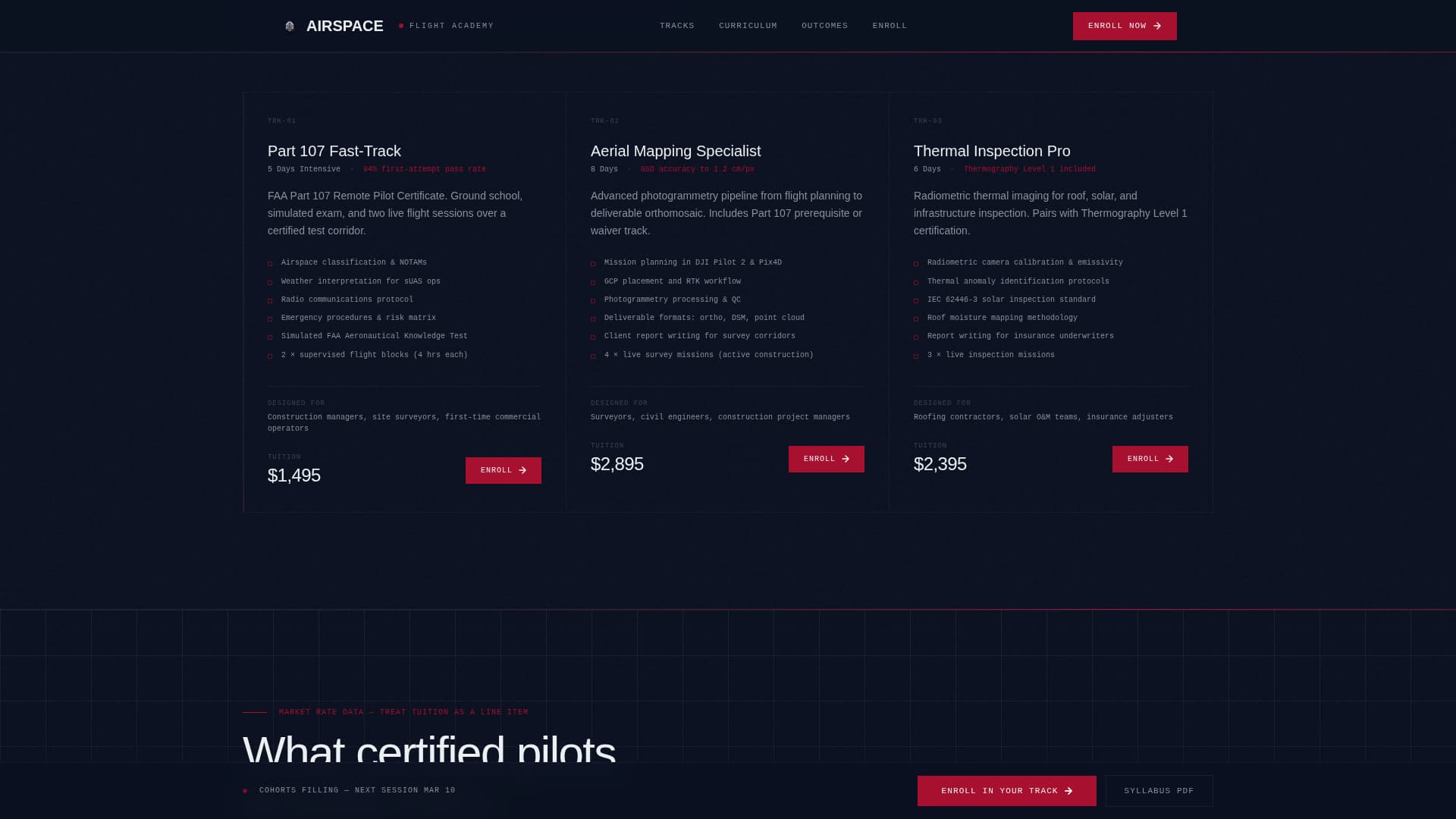Click the SYLLABUS PDF button
The image size is (1456, 819).
(x=1159, y=790)
